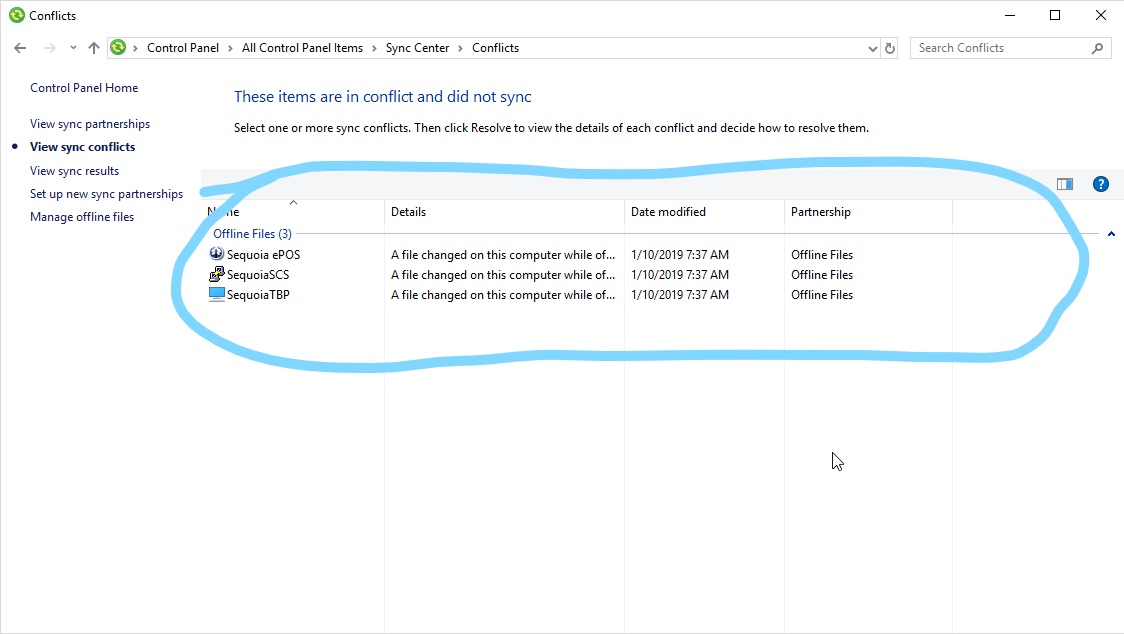The height and width of the screenshot is (634, 1124).
Task: Open the recent locations dropdown arrow
Action: point(73,48)
